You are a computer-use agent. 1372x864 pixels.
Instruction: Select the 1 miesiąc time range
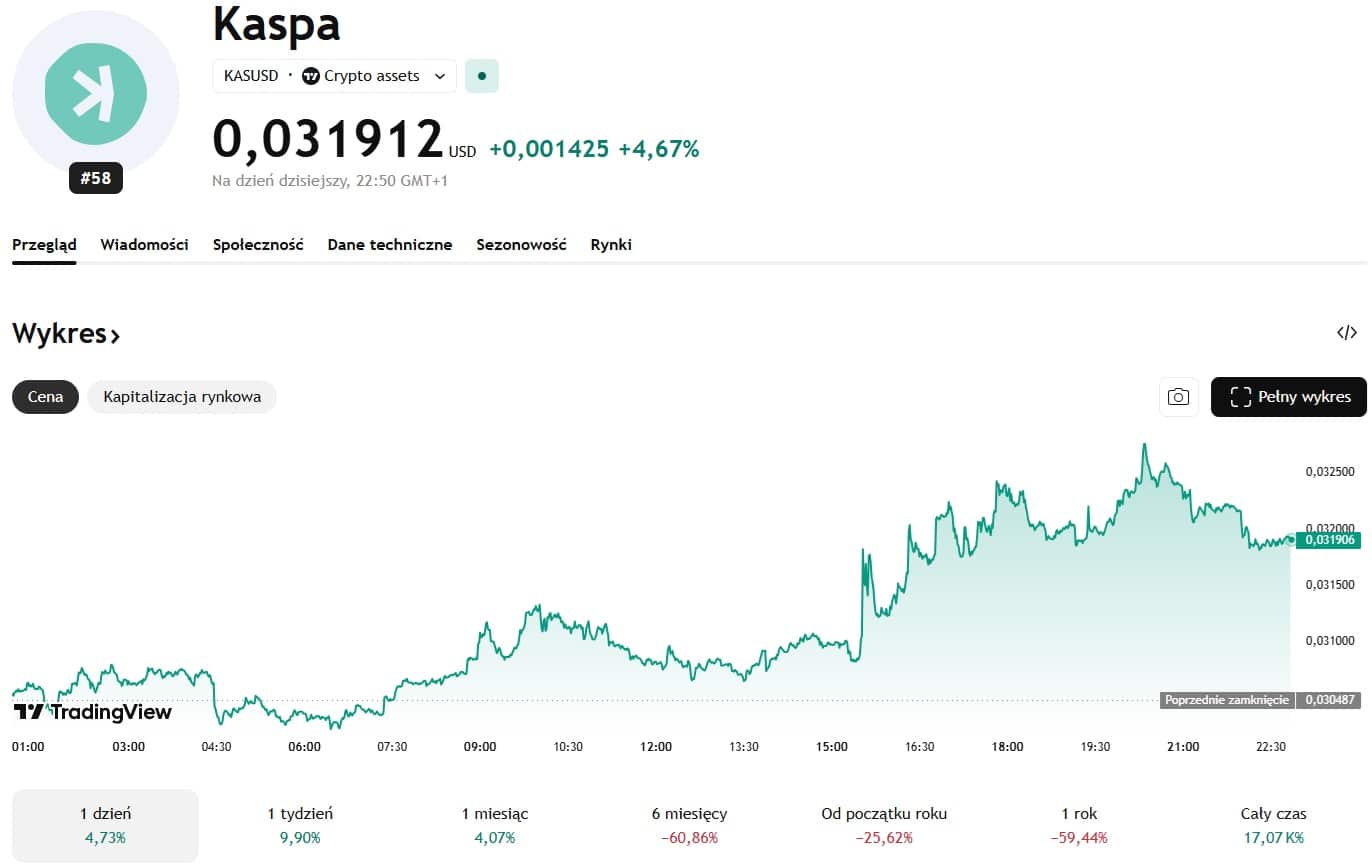coord(495,825)
